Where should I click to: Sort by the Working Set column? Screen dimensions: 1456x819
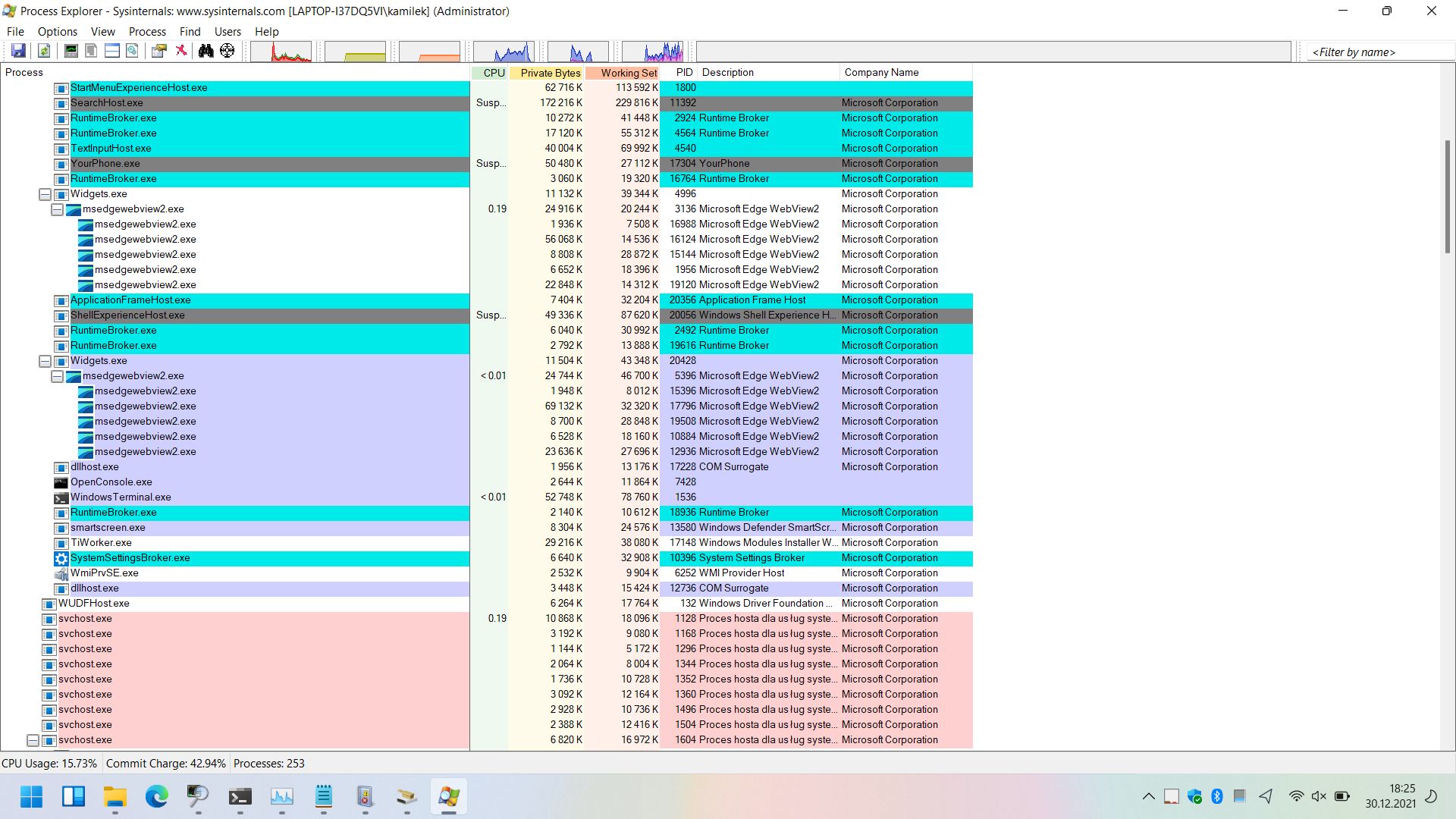pyautogui.click(x=627, y=72)
